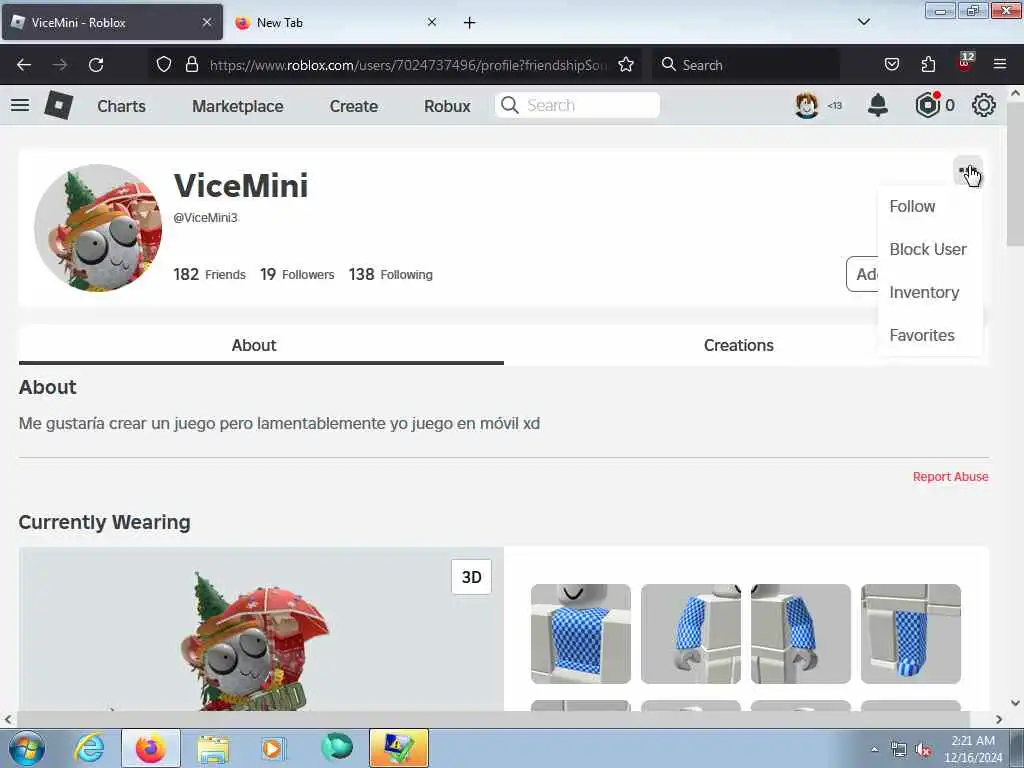Open the Robux balance icon

click(x=927, y=105)
